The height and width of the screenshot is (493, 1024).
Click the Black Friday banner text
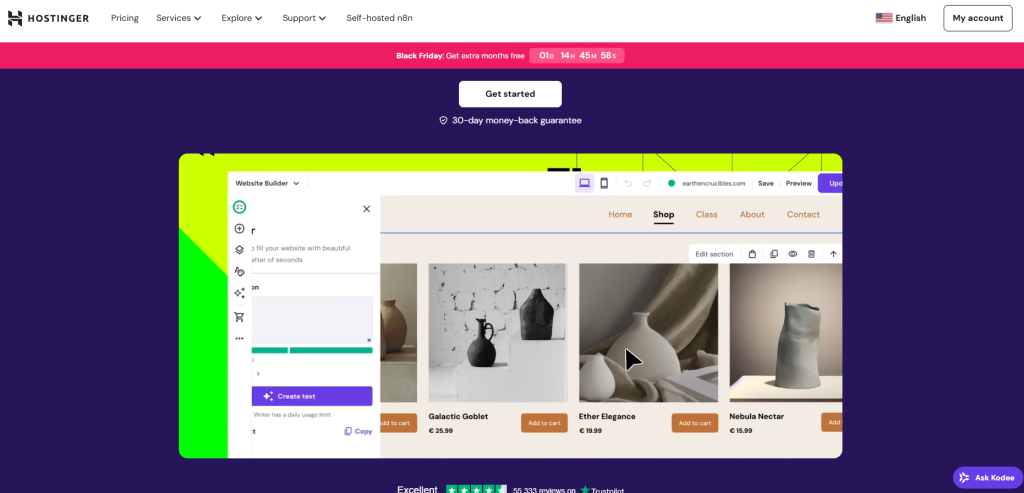tap(460, 56)
